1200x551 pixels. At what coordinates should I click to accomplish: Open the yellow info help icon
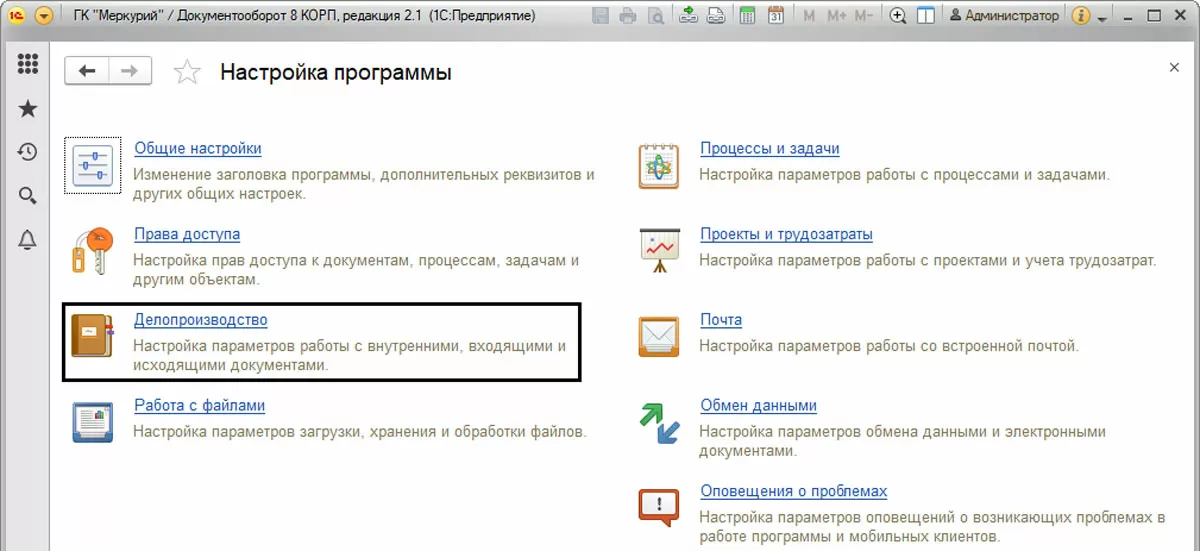pyautogui.click(x=1080, y=16)
